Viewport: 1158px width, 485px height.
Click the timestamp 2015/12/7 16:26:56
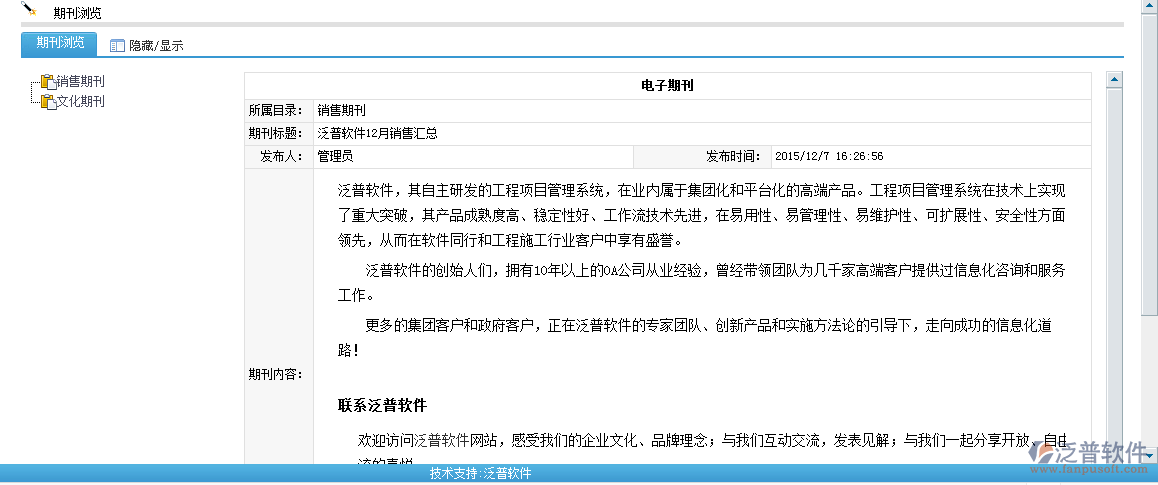pos(829,156)
